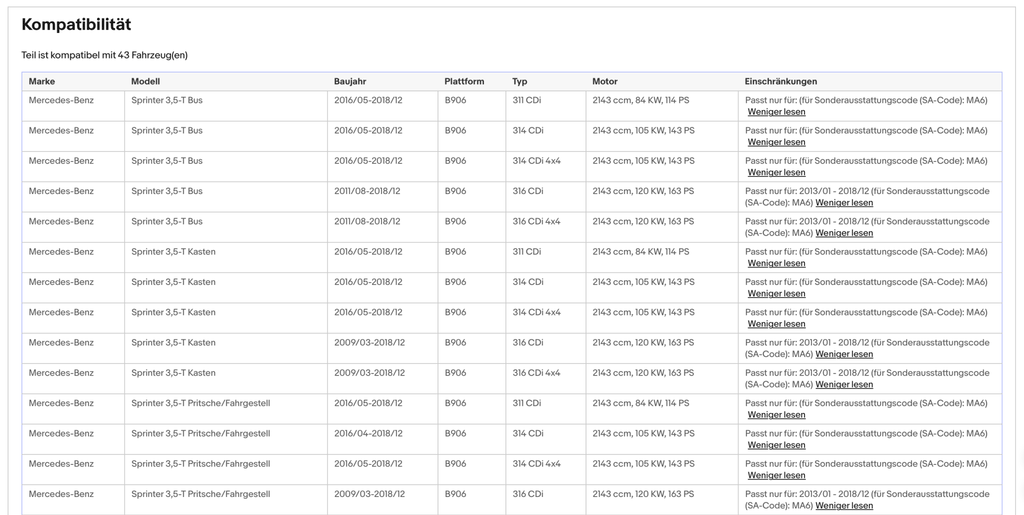The height and width of the screenshot is (515, 1024).
Task: Click the Kompatibilität section heading
Action: [x=76, y=25]
